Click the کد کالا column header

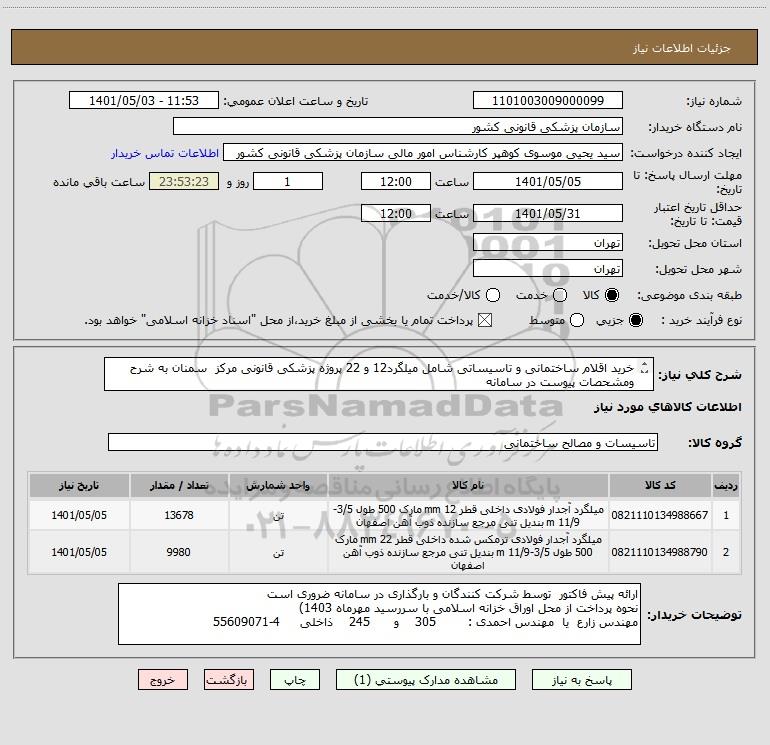(660, 485)
